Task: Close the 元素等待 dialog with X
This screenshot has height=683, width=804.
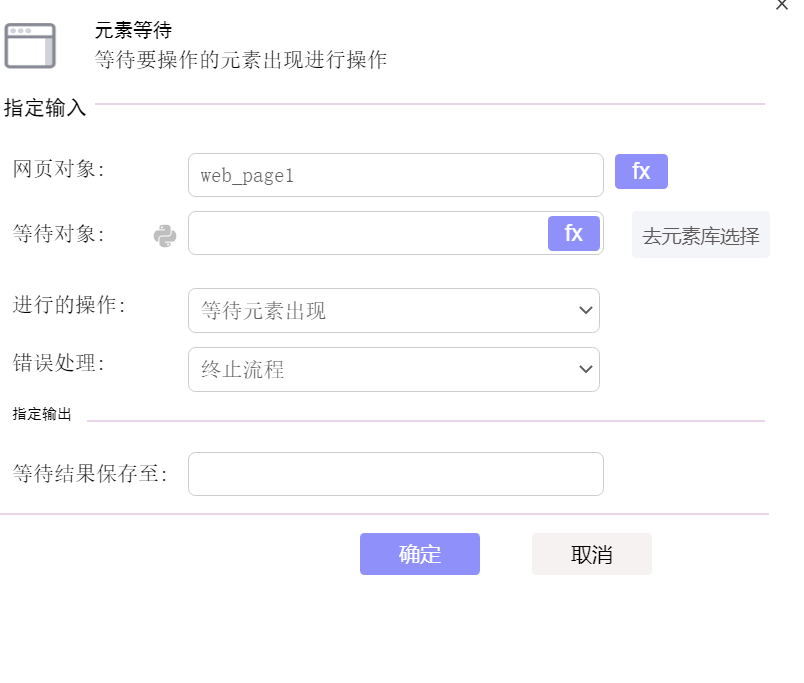Action: 781,5
